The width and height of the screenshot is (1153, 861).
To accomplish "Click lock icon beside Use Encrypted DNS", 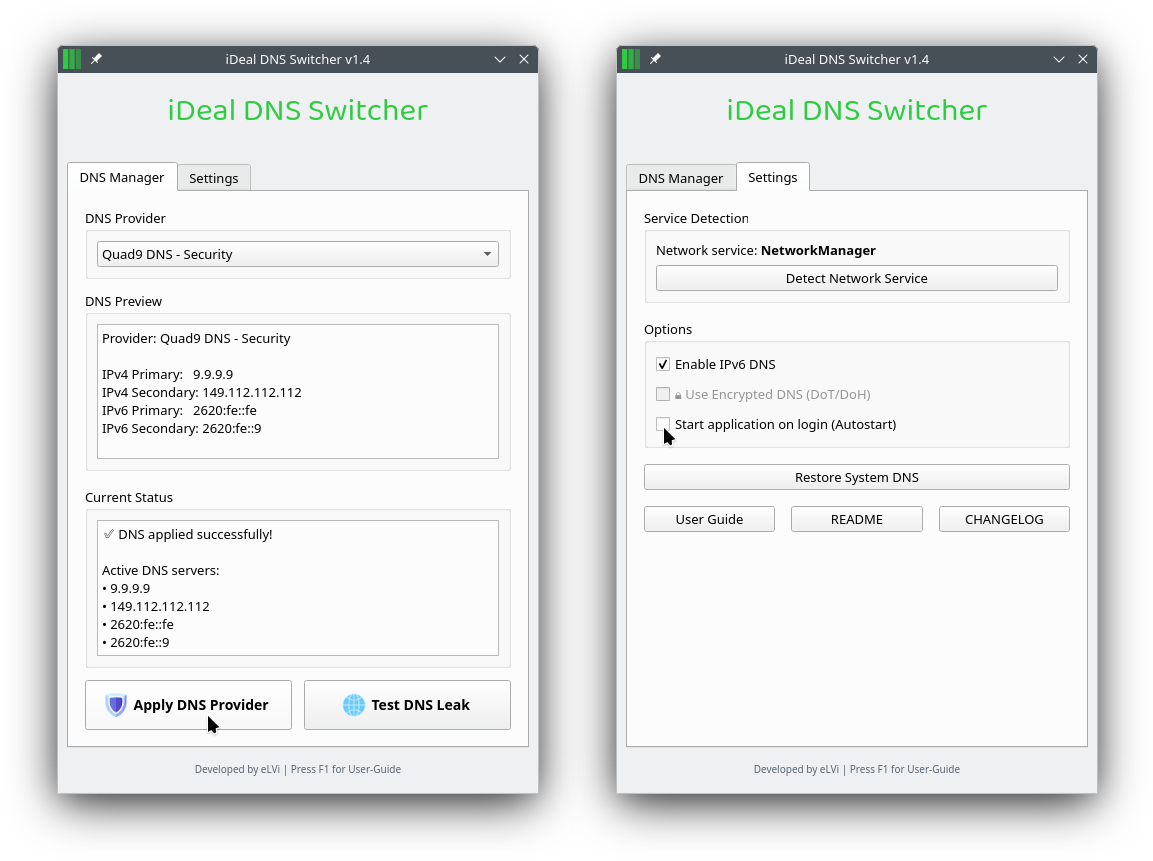I will (x=678, y=395).
